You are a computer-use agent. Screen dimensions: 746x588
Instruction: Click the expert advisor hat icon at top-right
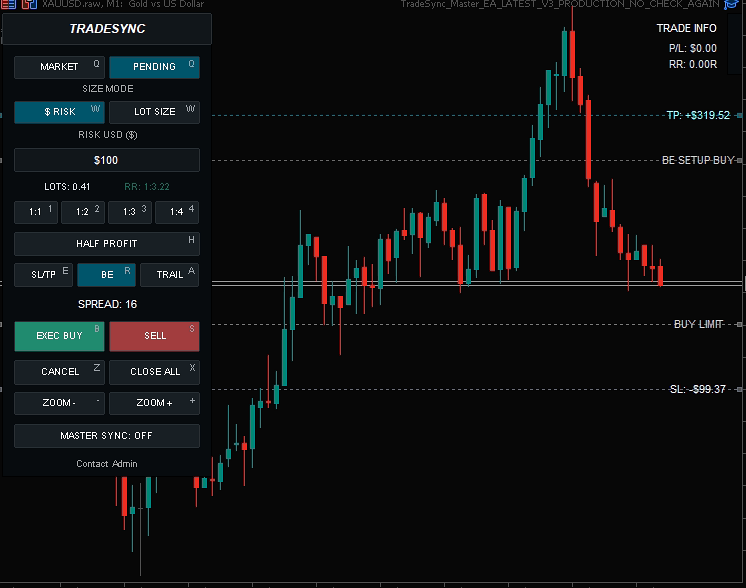coord(731,4)
